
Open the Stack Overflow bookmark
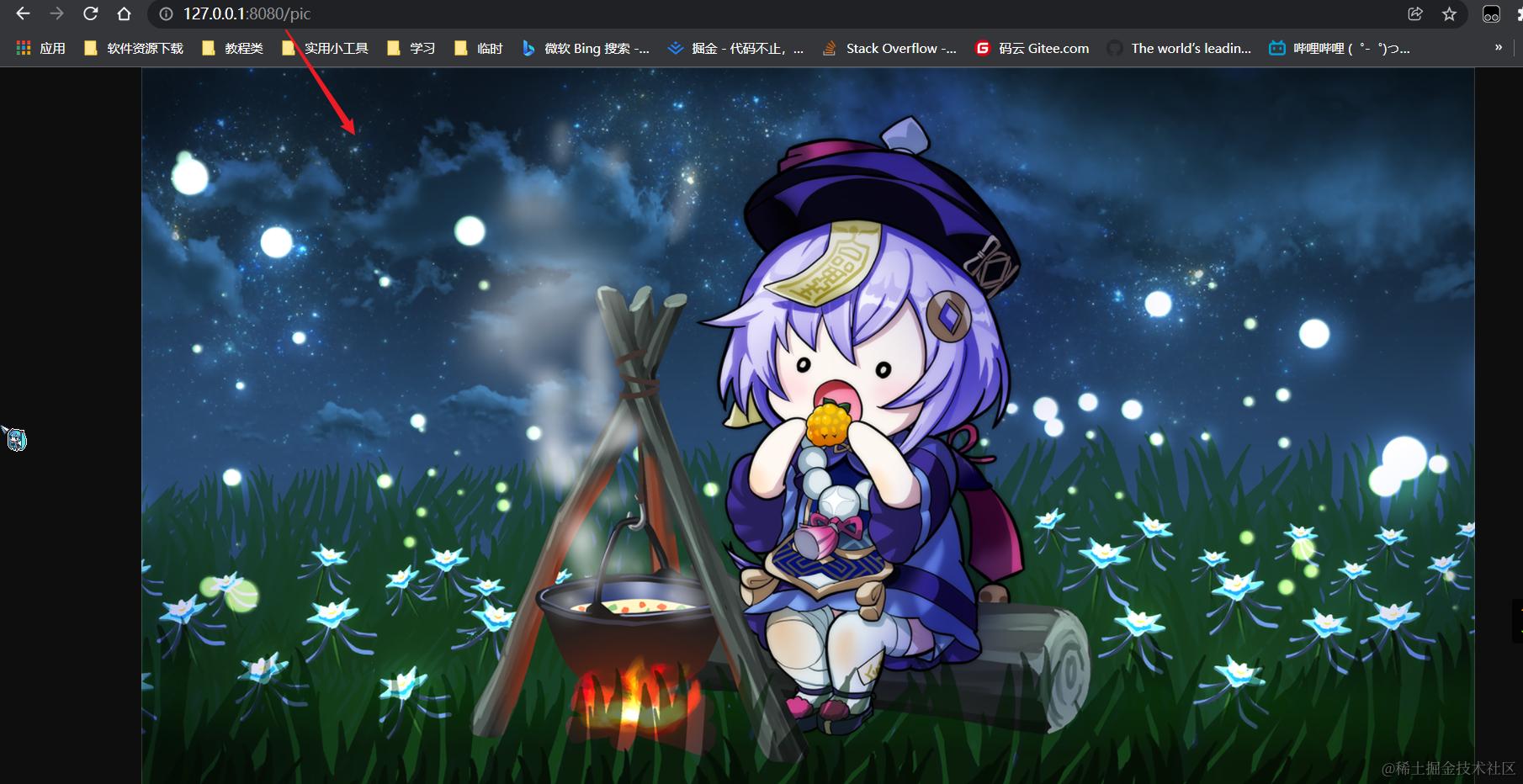click(x=889, y=48)
